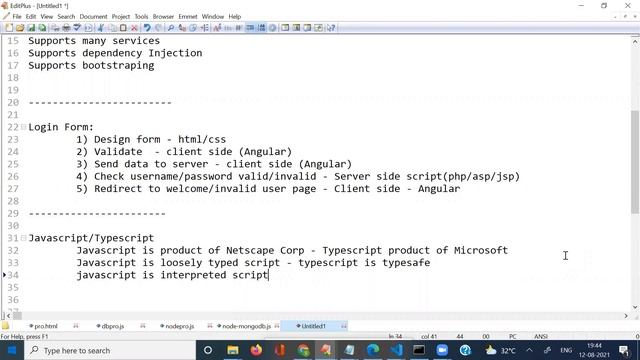
Task: Click the Open file folder icon
Action: click(x=20, y=28)
